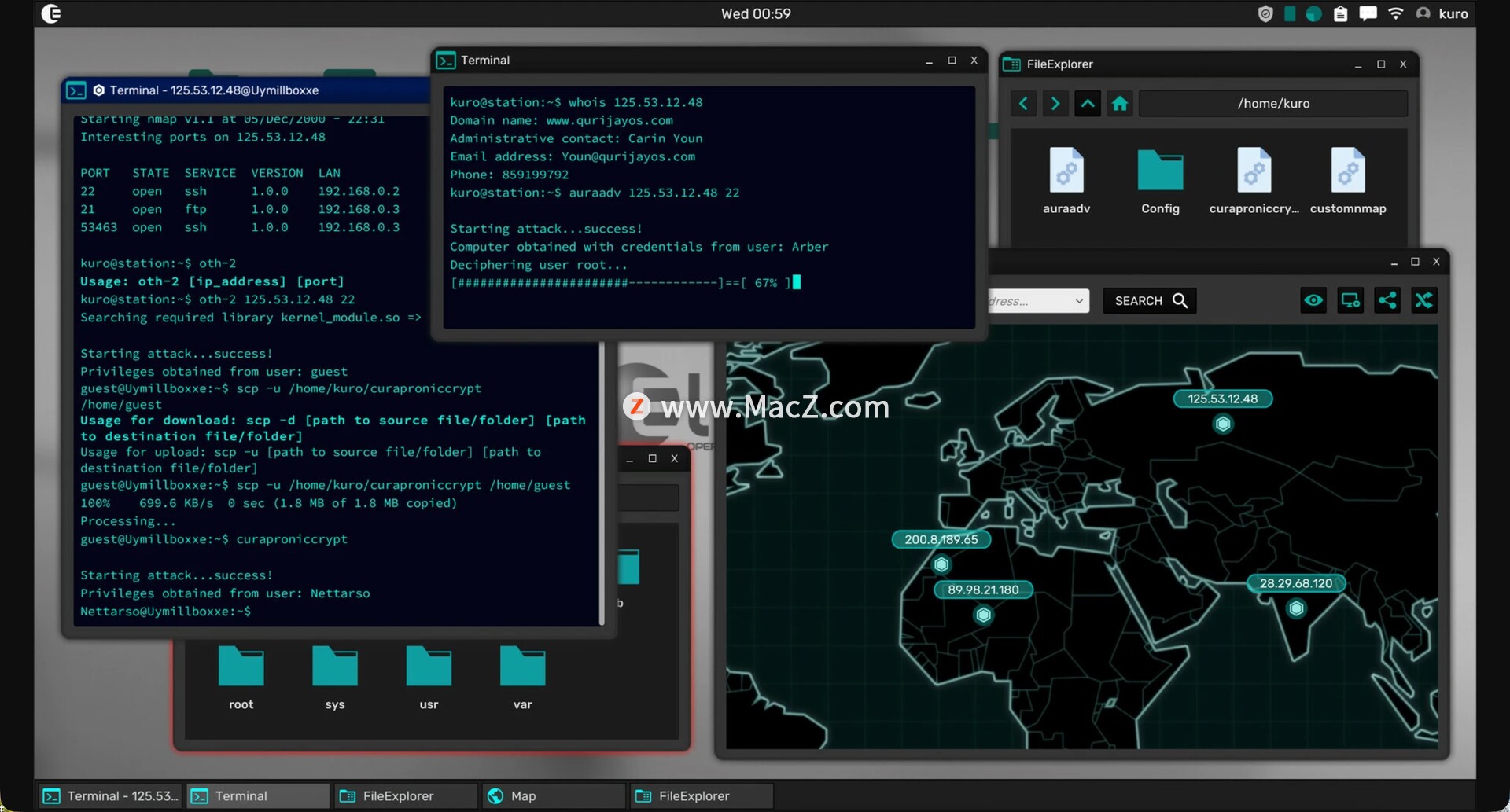The width and height of the screenshot is (1510, 812).
Task: Select map node 125.53.12.48
Action: pos(1223,424)
